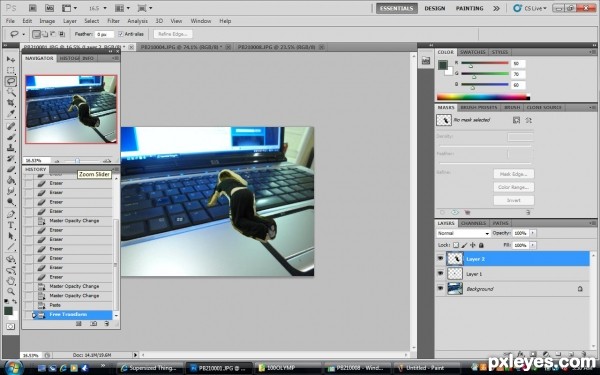This screenshot has width=600, height=375.
Task: Hide Layer 2 using its eye icon
Action: pos(440,259)
